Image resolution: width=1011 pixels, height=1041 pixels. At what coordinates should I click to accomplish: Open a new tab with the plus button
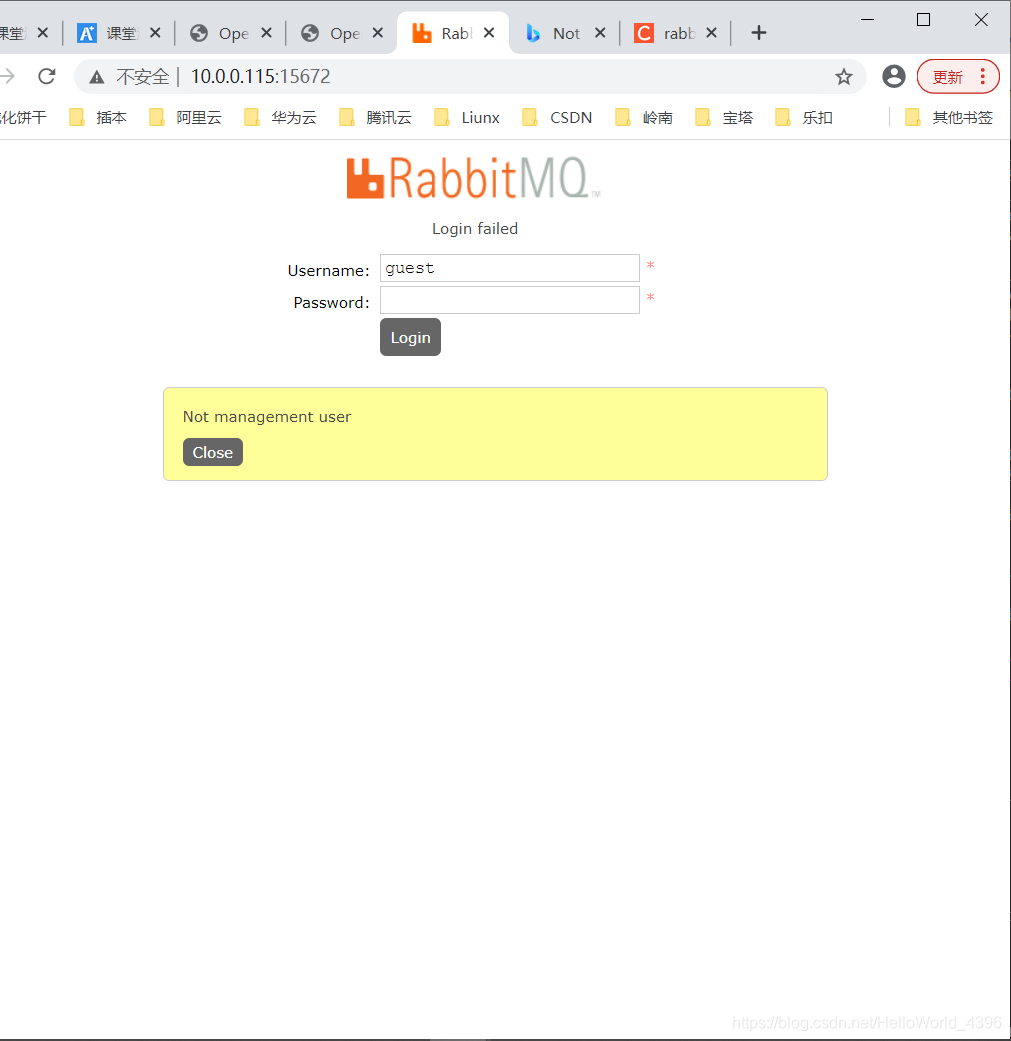pyautogui.click(x=759, y=33)
